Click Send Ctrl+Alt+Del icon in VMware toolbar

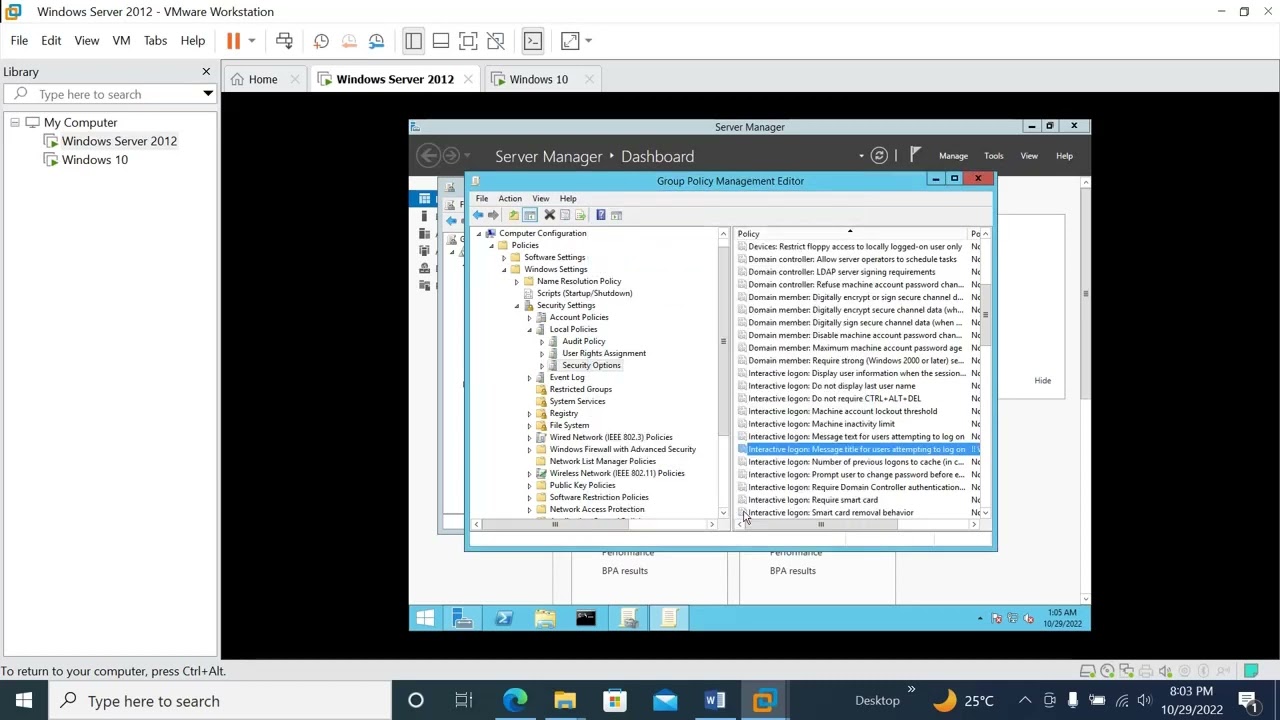click(x=284, y=41)
